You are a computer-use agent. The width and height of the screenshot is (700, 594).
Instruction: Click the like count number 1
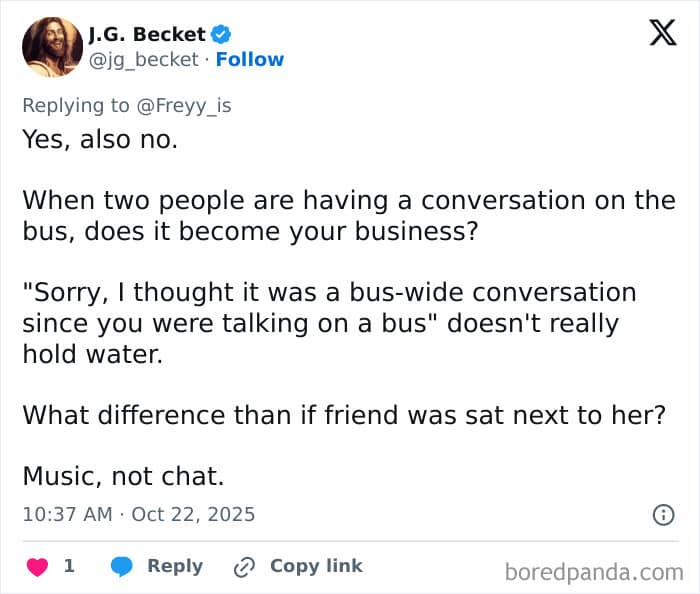pyautogui.click(x=69, y=566)
